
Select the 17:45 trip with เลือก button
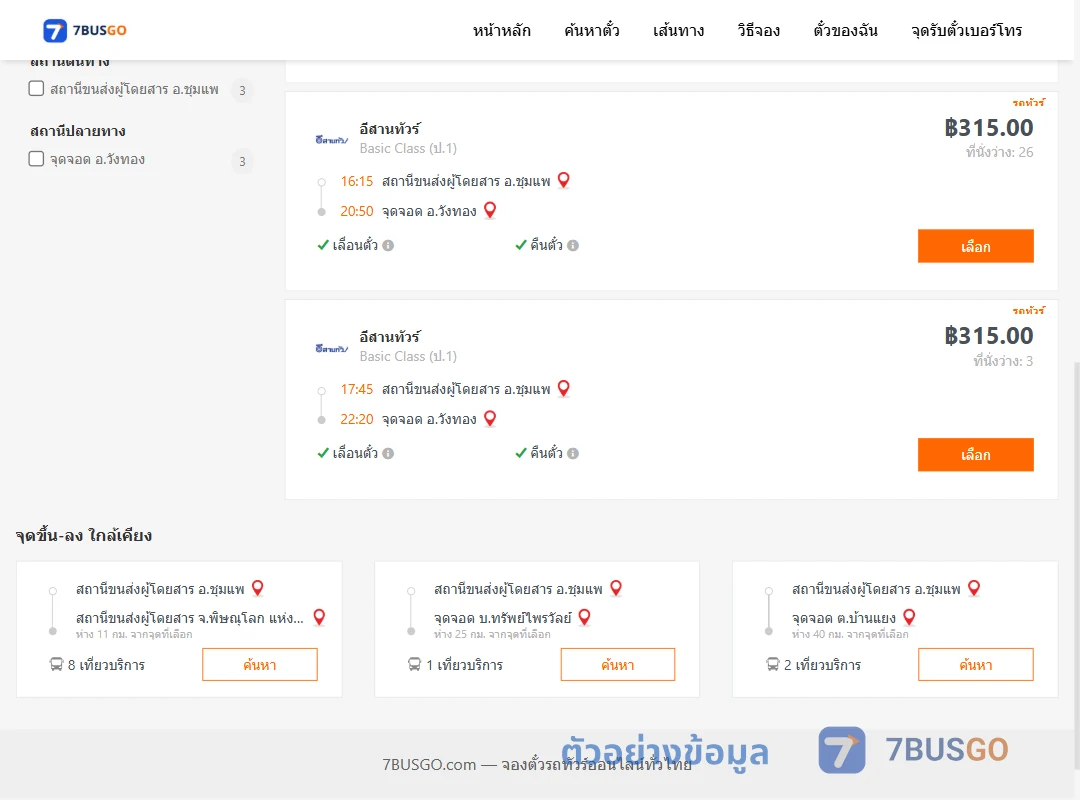975,455
